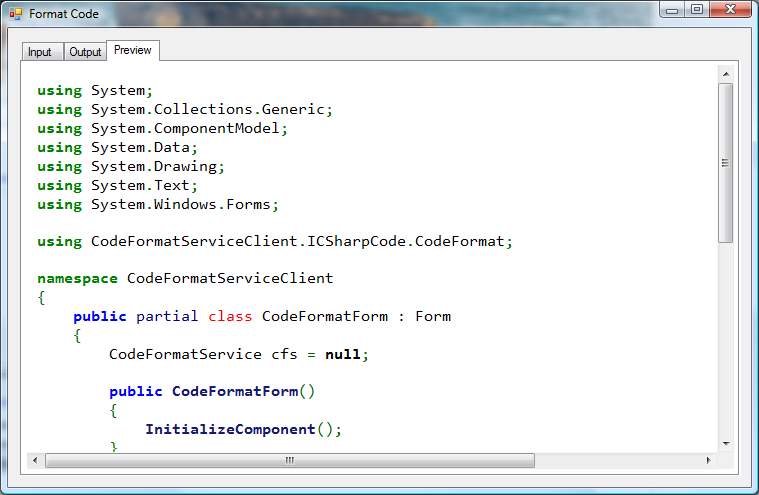The width and height of the screenshot is (759, 495).
Task: Click empty vertical scrollbar track below the thumb
Action: 726,340
